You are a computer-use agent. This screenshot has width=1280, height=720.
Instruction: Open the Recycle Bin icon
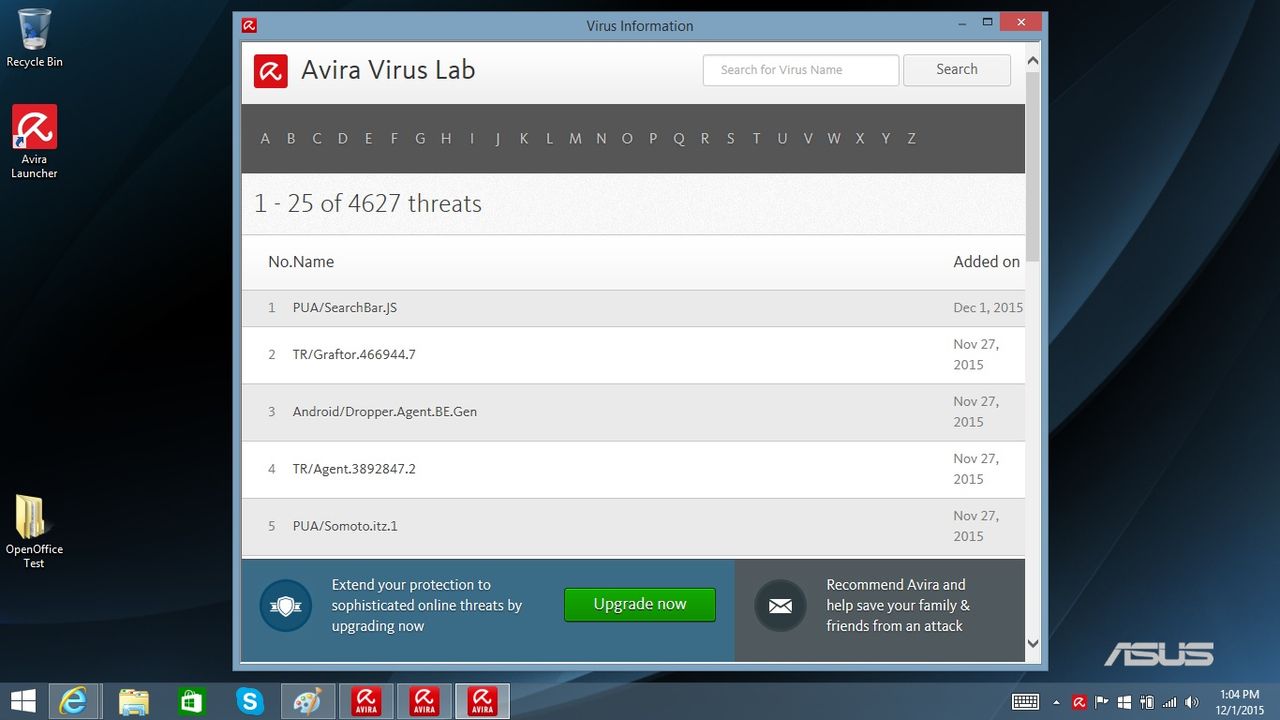pyautogui.click(x=34, y=38)
